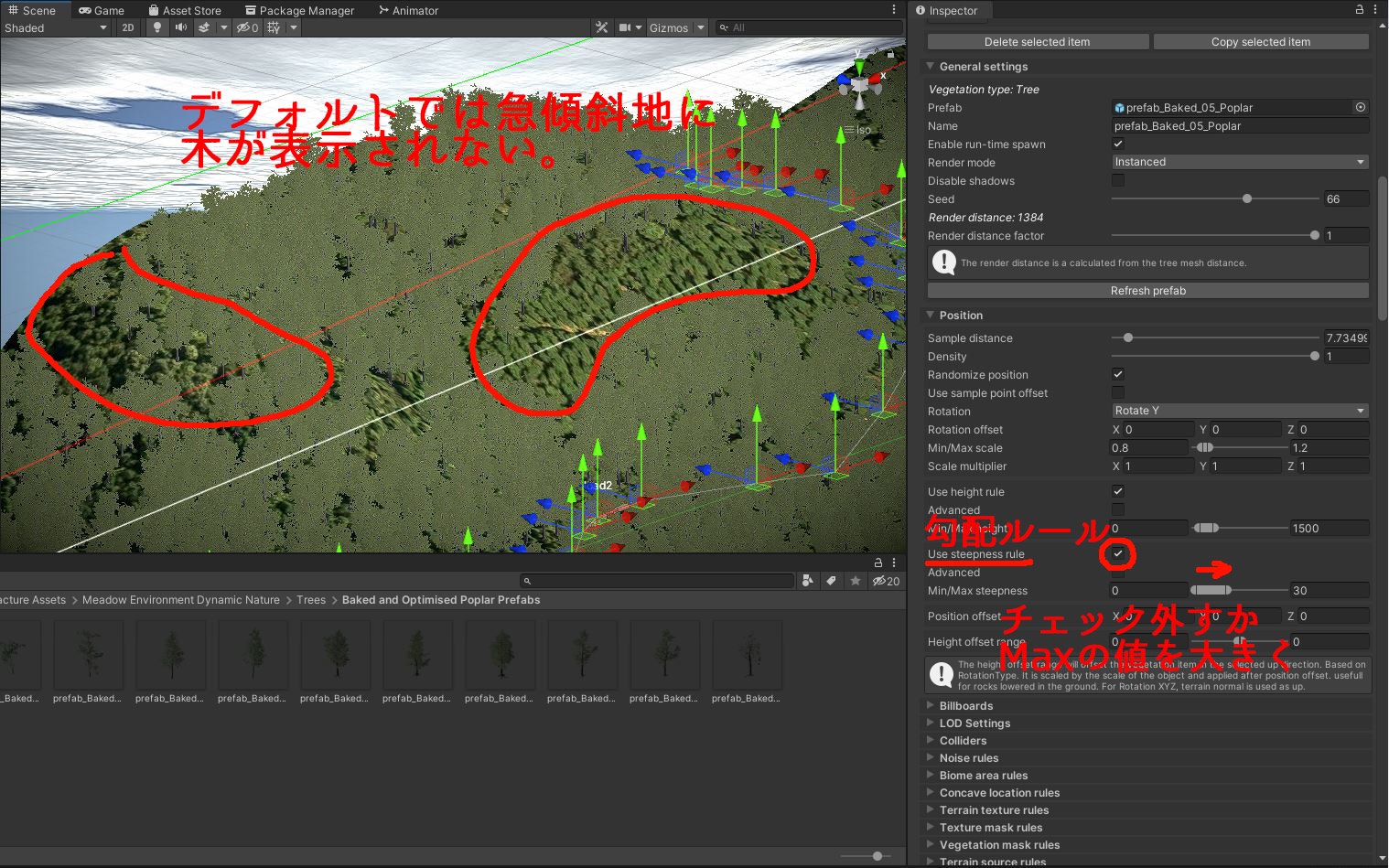This screenshot has height=868, width=1389.
Task: Expand Biome area rules section
Action: (930, 775)
